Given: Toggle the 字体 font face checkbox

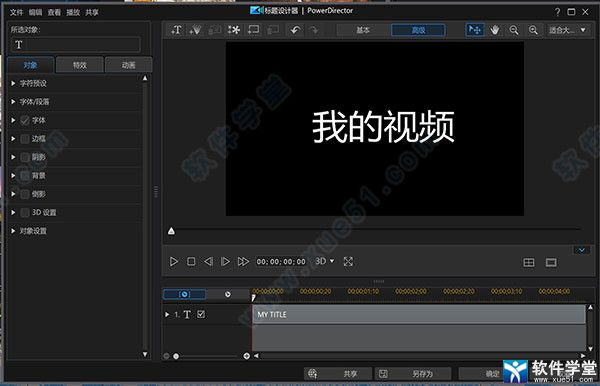Looking at the screenshot, I should pyautogui.click(x=25, y=121).
